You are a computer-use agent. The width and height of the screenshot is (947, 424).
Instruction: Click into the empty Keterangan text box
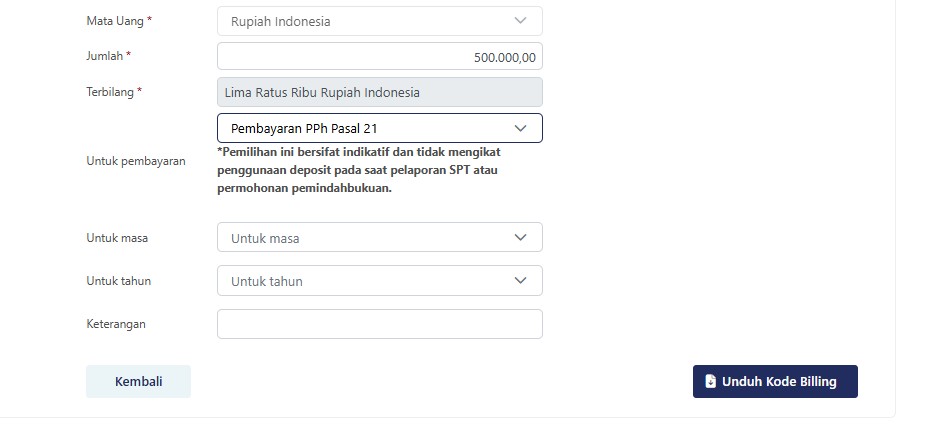click(379, 324)
